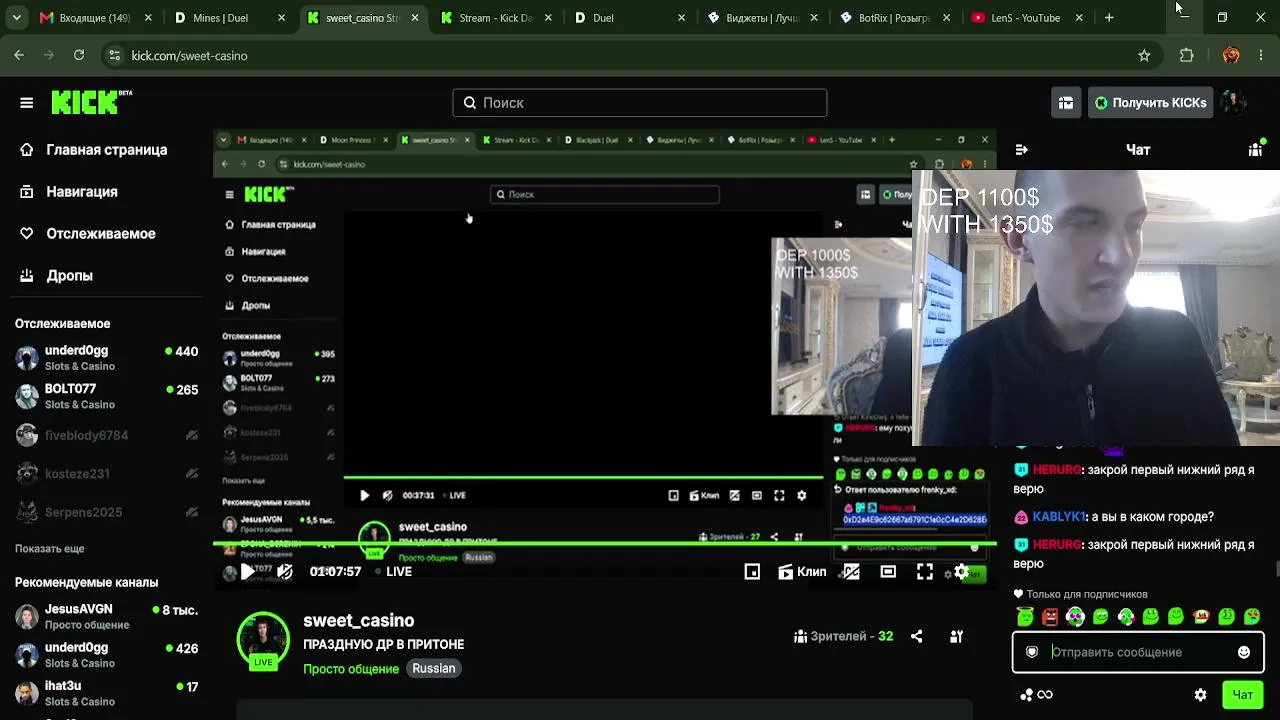Image resolution: width=1280 pixels, height=720 pixels.
Task: Open a new browser tab
Action: point(1109,18)
